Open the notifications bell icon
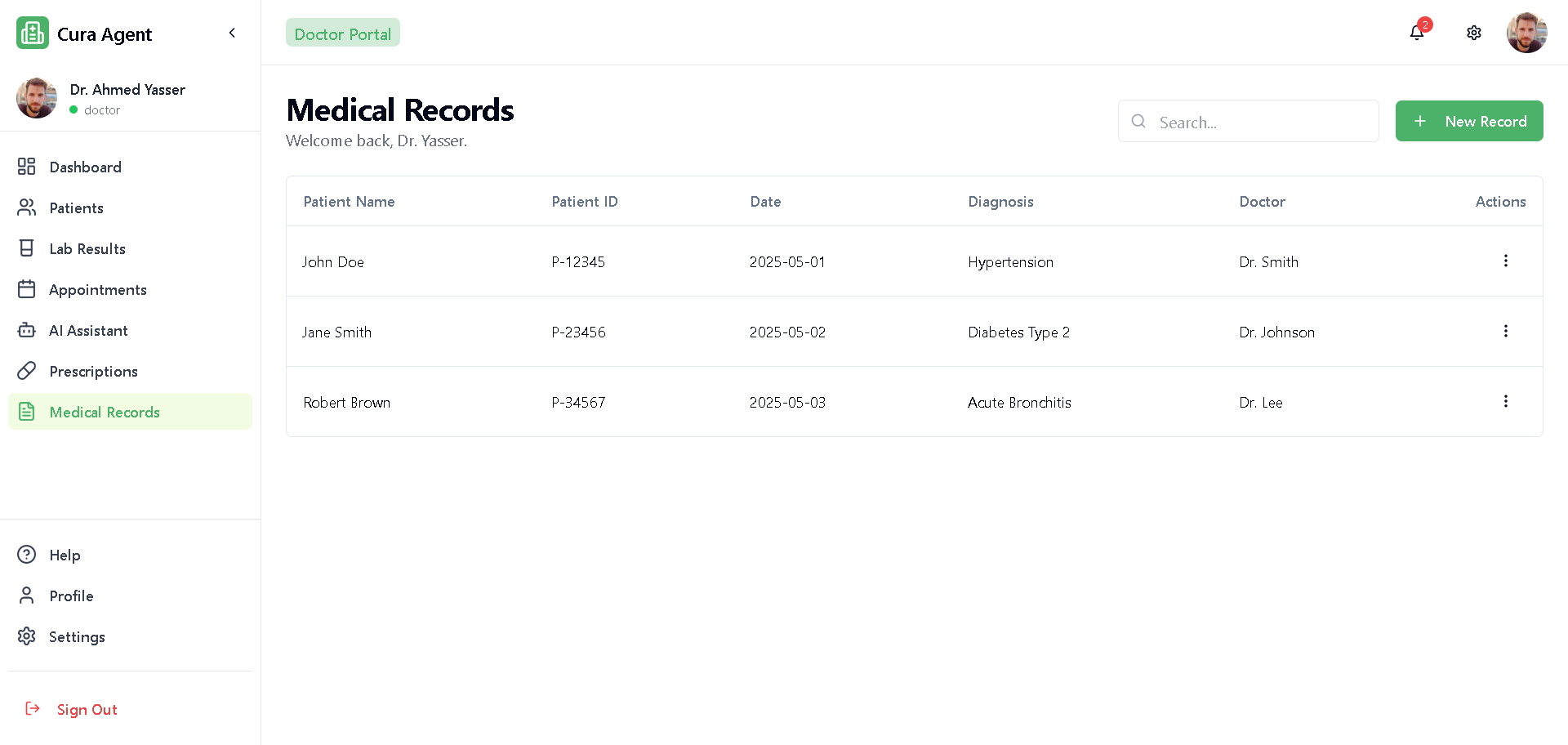The width and height of the screenshot is (1568, 745). (1417, 33)
